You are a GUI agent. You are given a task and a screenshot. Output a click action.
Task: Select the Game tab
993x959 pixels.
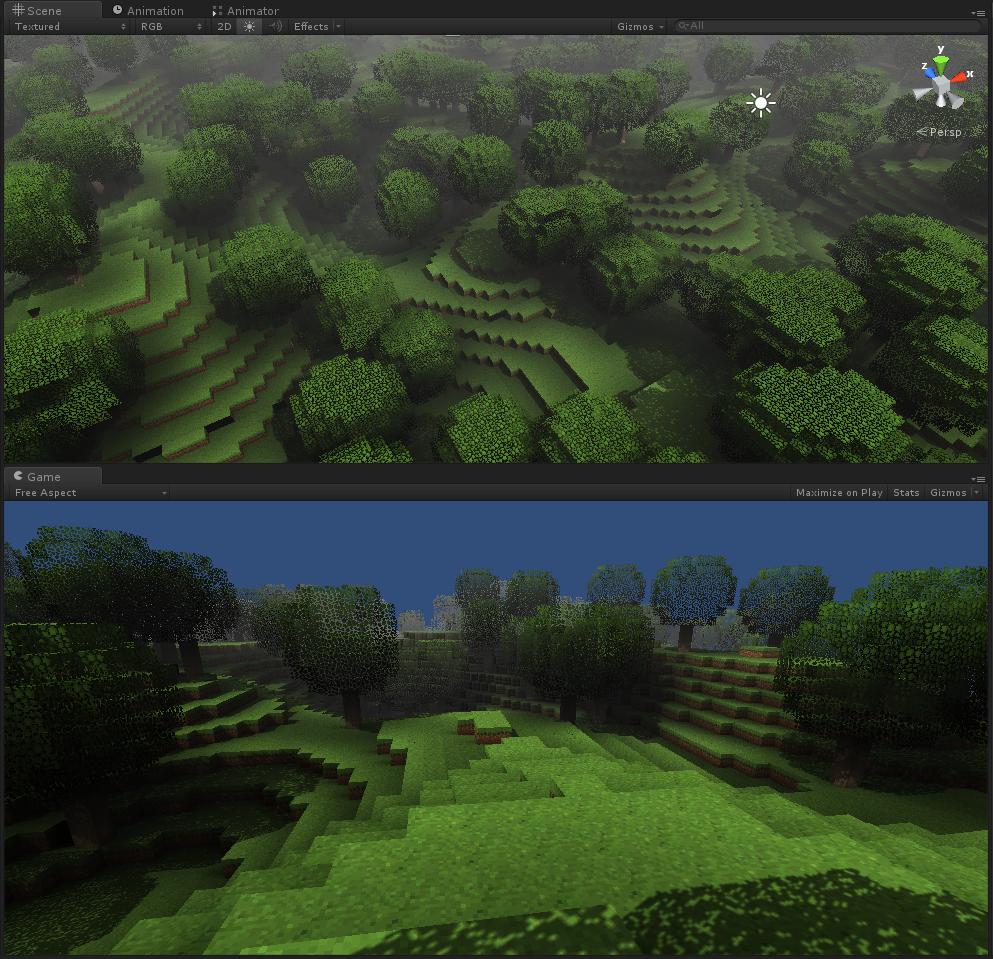(52, 476)
